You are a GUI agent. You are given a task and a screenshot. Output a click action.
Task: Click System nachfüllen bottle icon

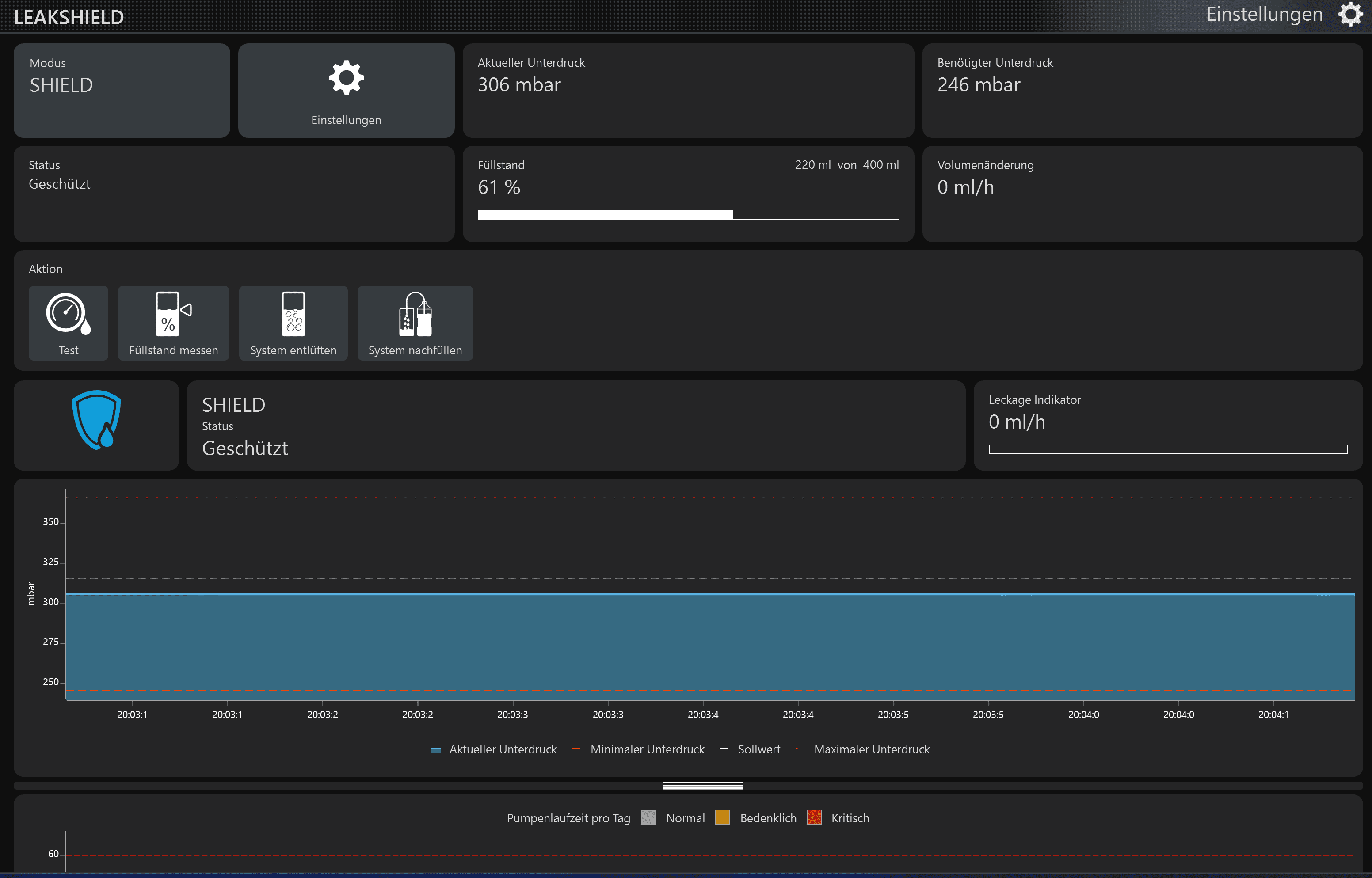[x=415, y=314]
